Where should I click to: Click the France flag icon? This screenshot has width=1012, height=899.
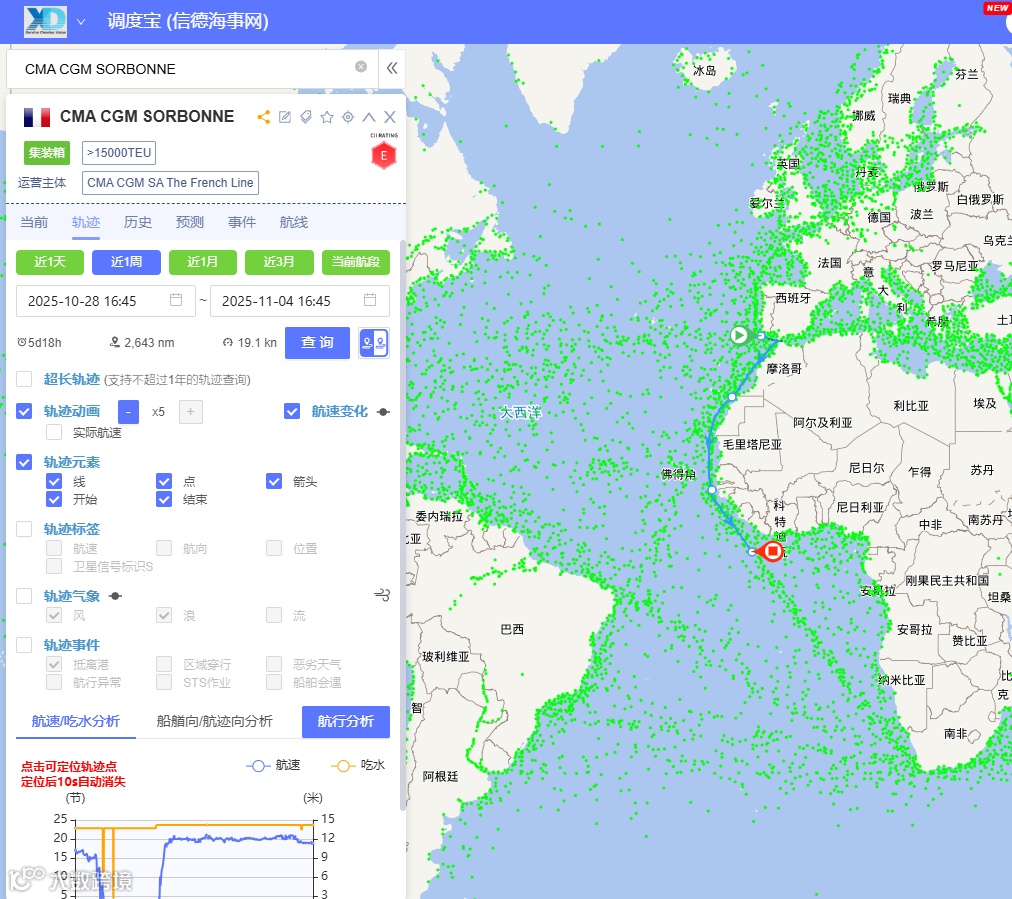(x=37, y=117)
